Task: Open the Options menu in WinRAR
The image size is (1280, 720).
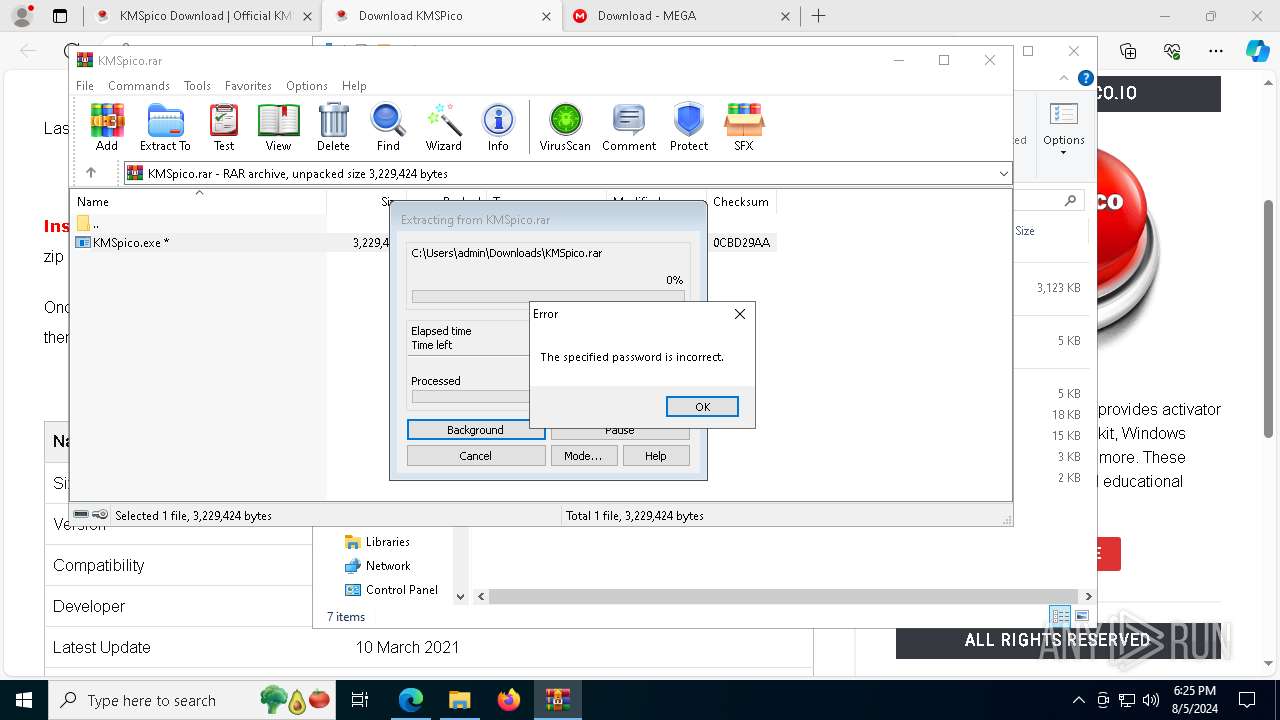Action: 306,86
